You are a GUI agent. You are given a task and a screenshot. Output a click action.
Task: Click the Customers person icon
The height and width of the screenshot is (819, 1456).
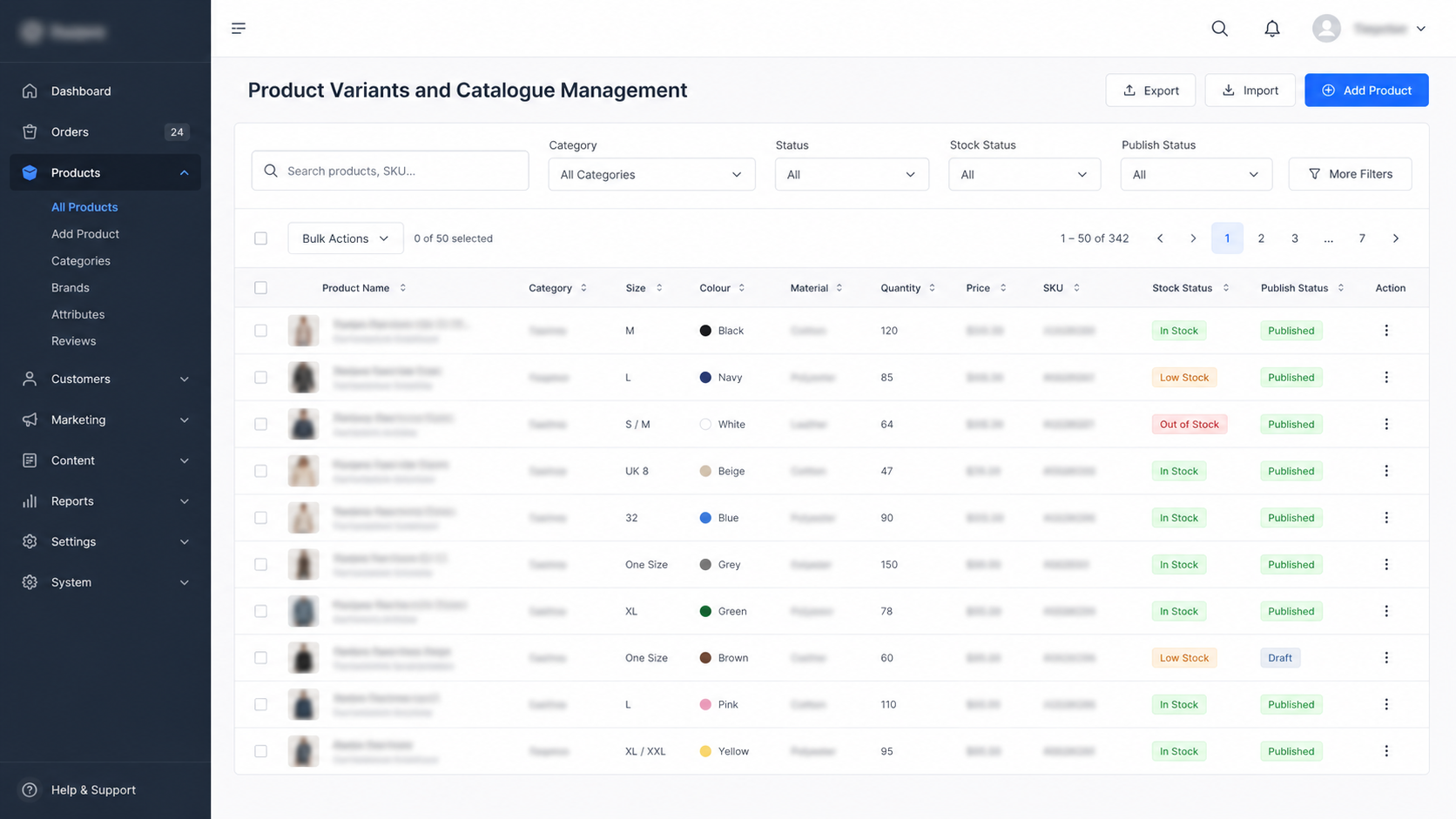tap(30, 379)
